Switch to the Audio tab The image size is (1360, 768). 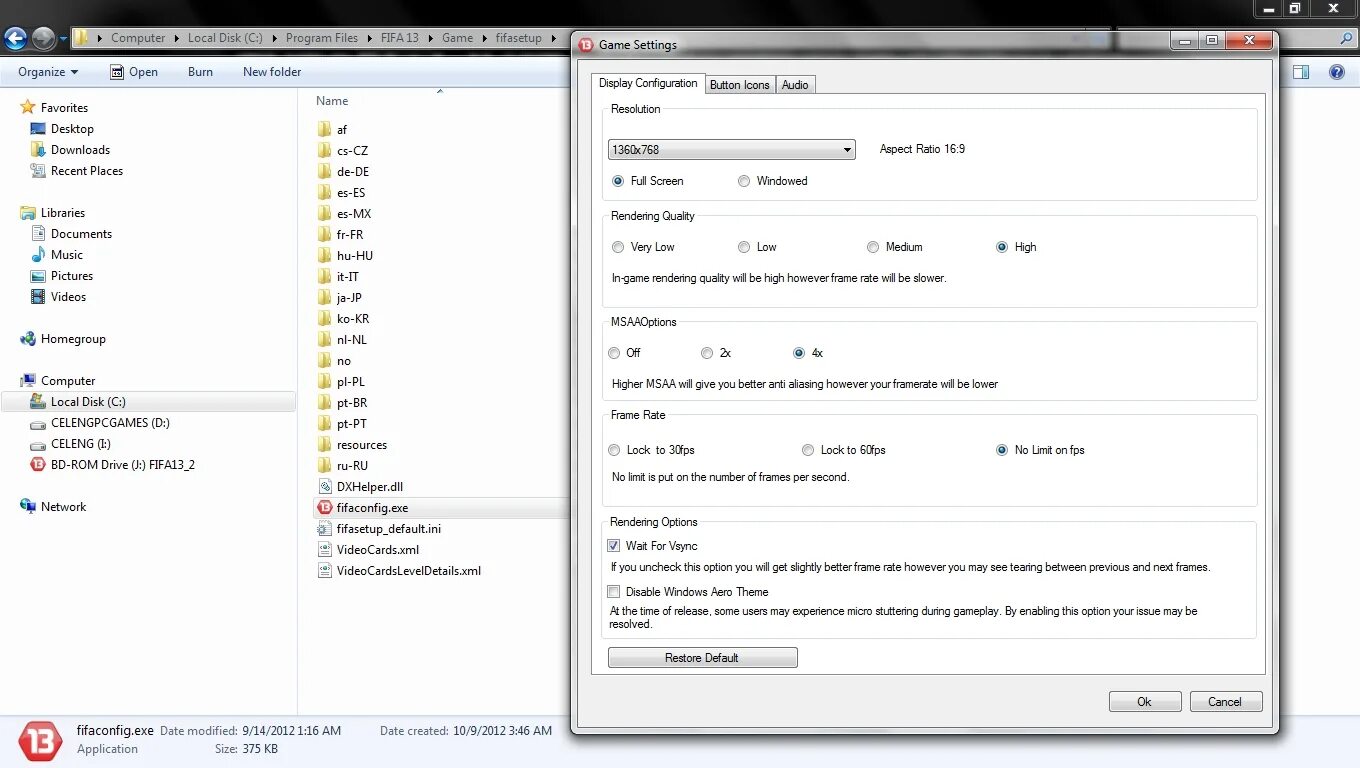coord(795,85)
